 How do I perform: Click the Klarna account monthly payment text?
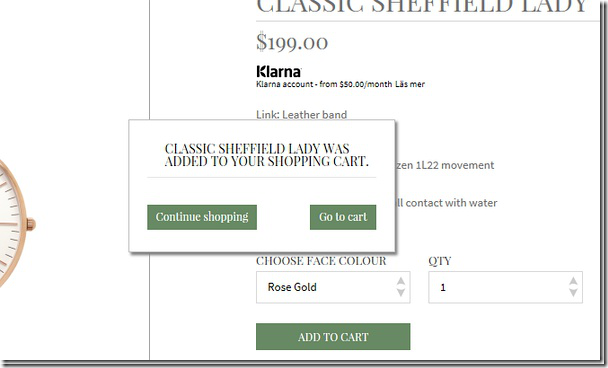pos(324,84)
